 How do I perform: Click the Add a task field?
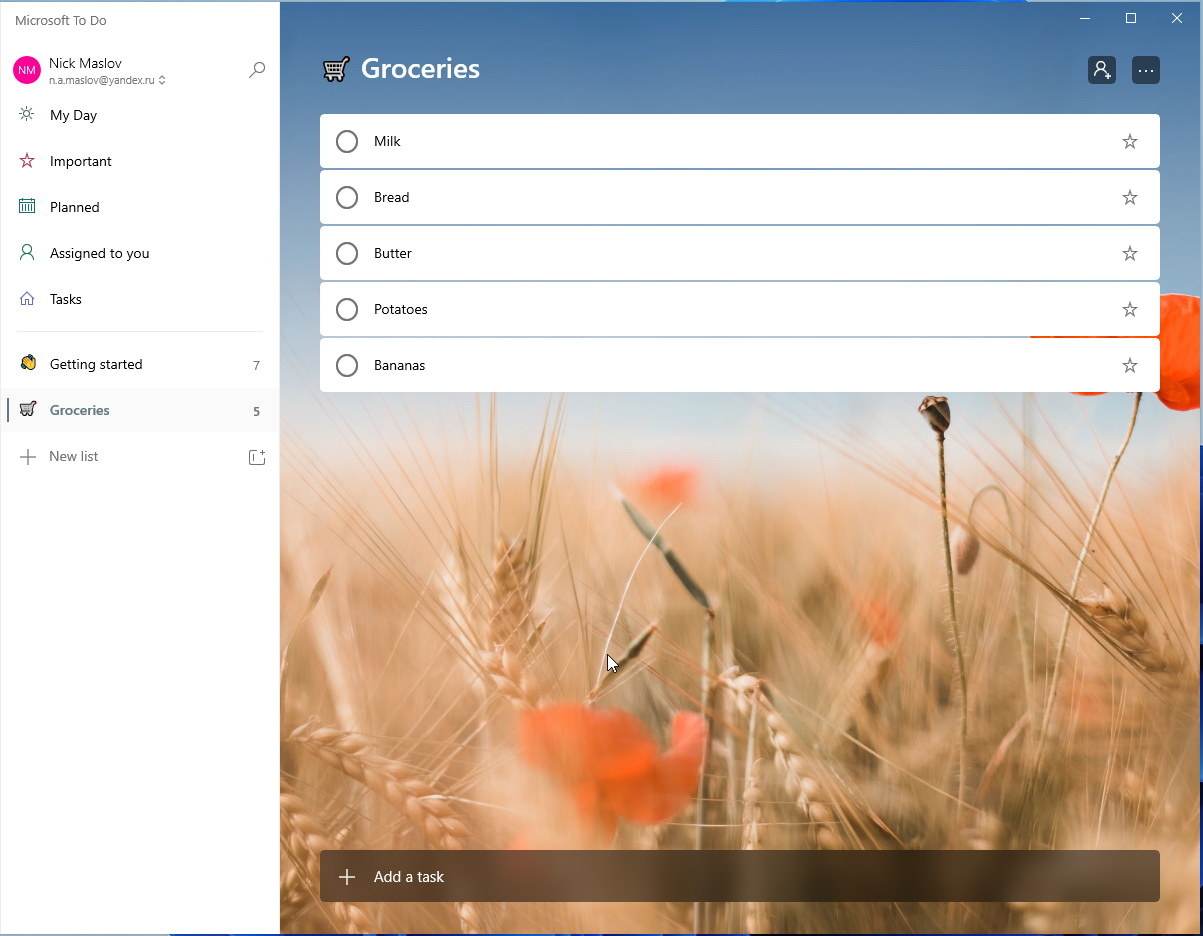click(740, 876)
